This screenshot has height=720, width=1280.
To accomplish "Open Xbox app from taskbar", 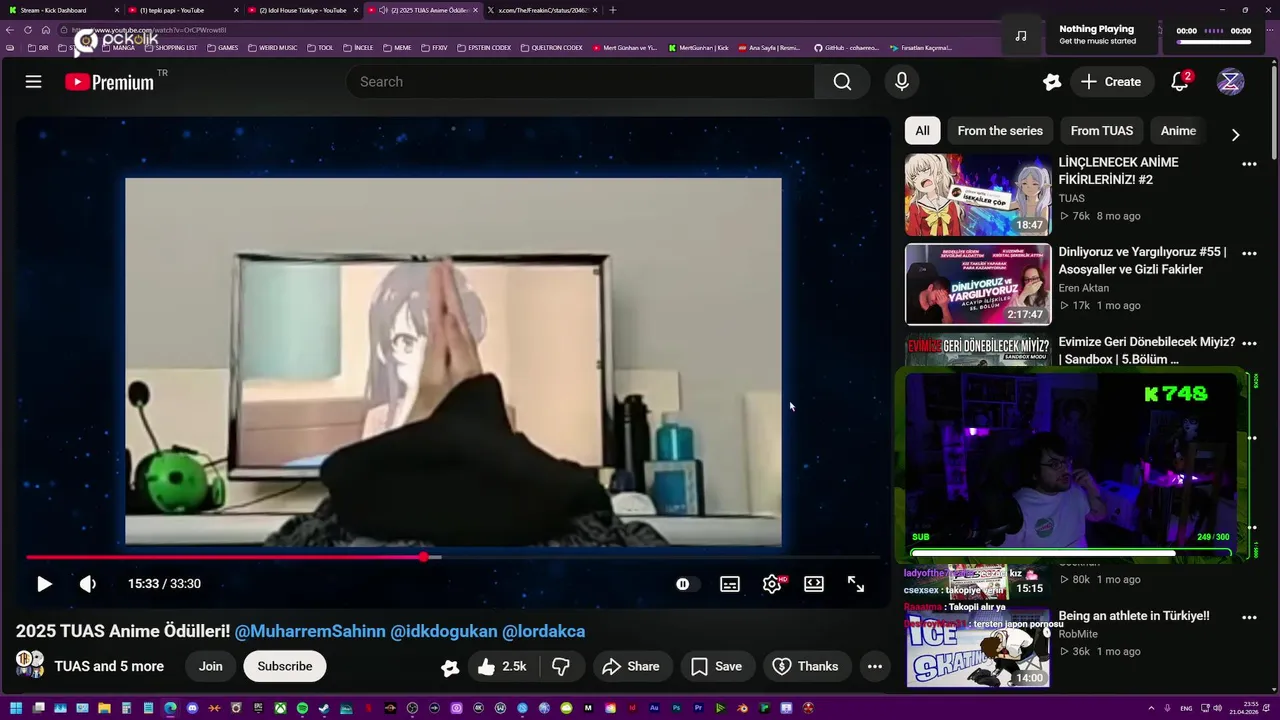I will click(x=280, y=708).
